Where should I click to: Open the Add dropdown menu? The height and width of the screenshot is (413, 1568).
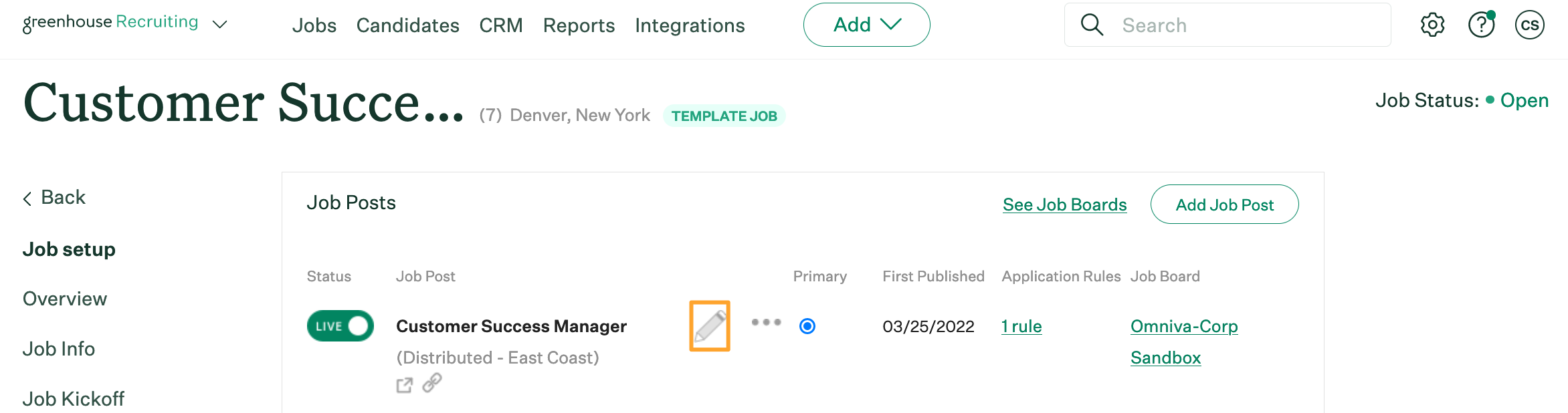coord(866,24)
